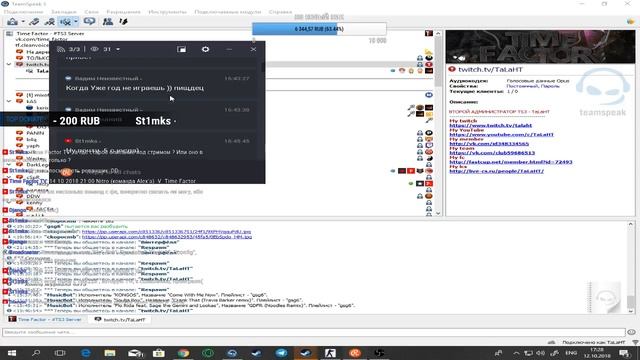This screenshot has height=360, width=640.
Task: Open the viewer count dropdown in the overlay
Action: (x=118, y=49)
